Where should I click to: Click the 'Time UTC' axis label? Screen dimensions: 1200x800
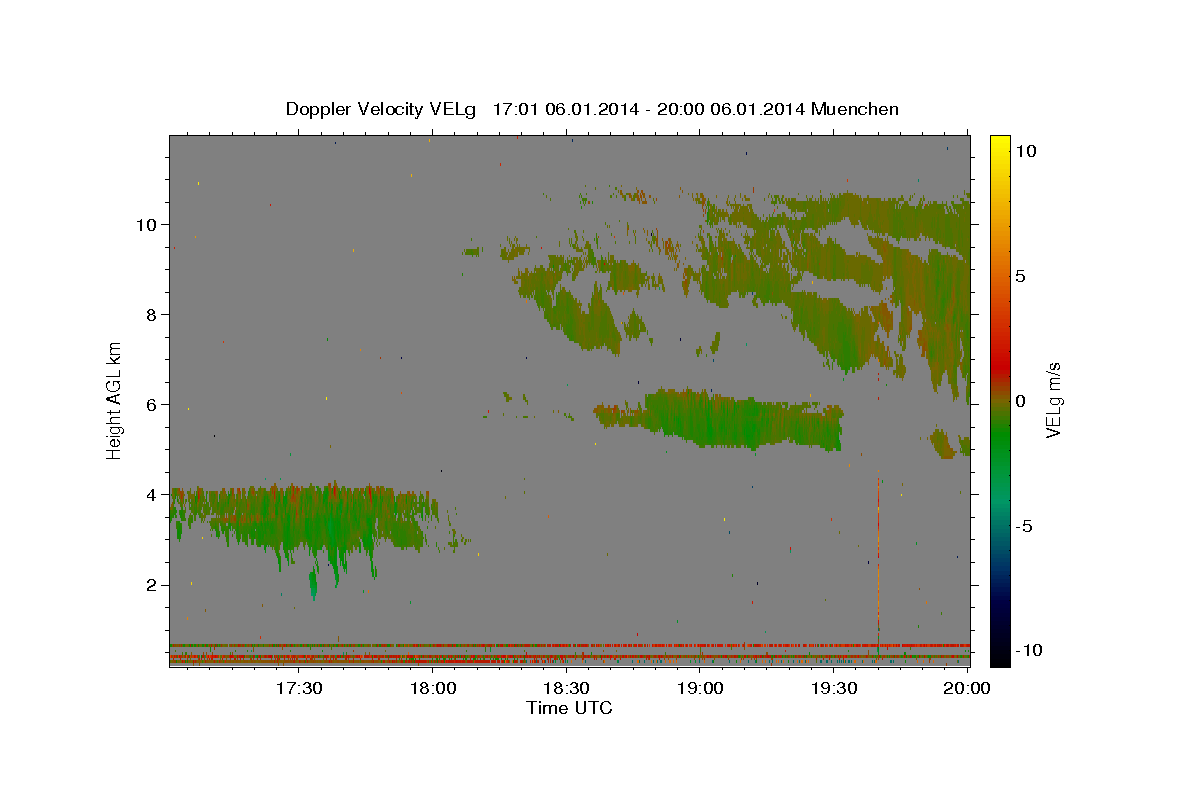tap(569, 708)
